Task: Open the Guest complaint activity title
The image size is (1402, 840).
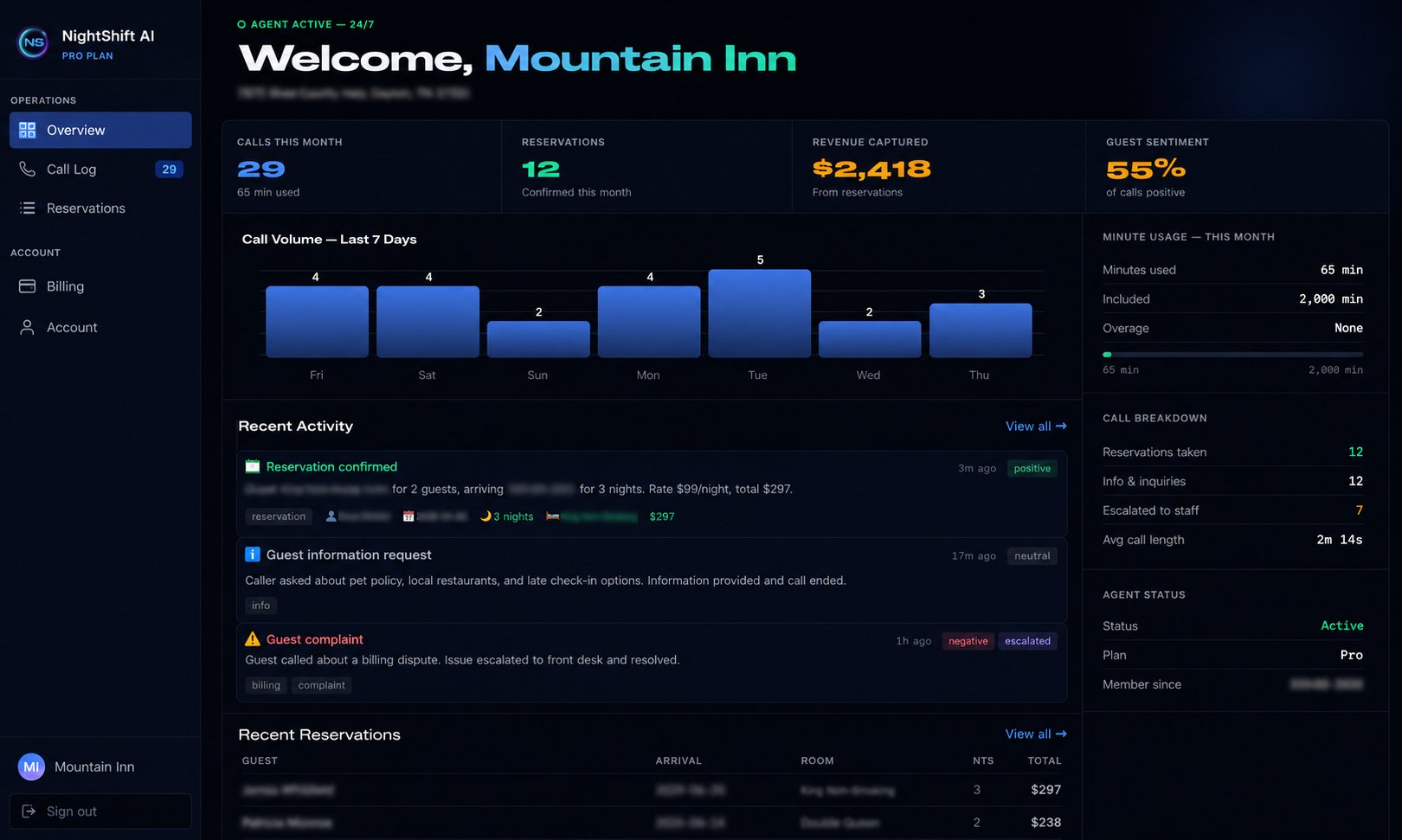Action: 314,638
